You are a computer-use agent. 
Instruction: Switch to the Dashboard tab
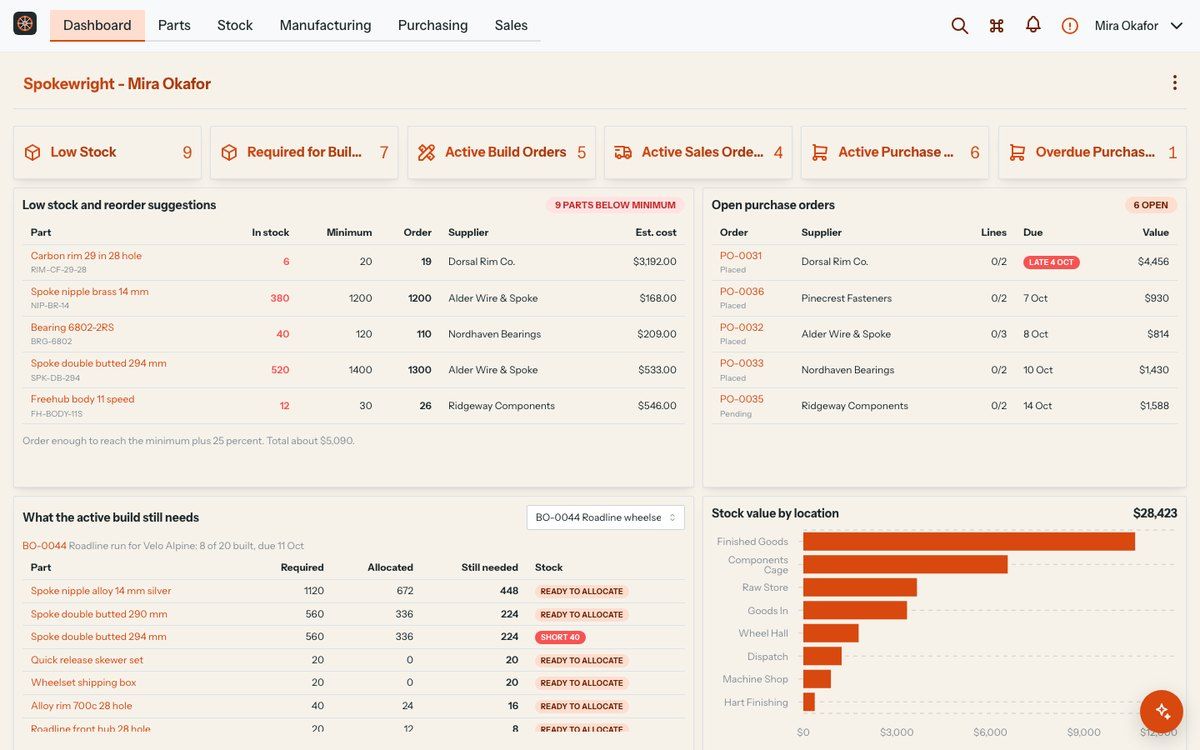click(97, 25)
